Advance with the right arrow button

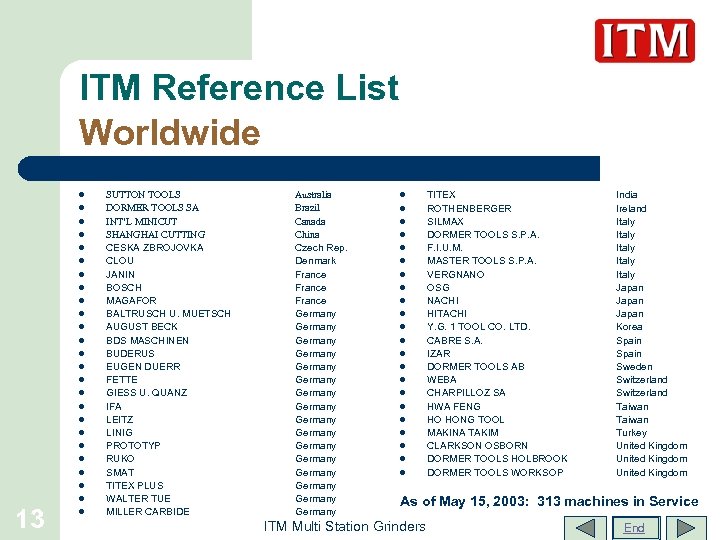tap(686, 528)
